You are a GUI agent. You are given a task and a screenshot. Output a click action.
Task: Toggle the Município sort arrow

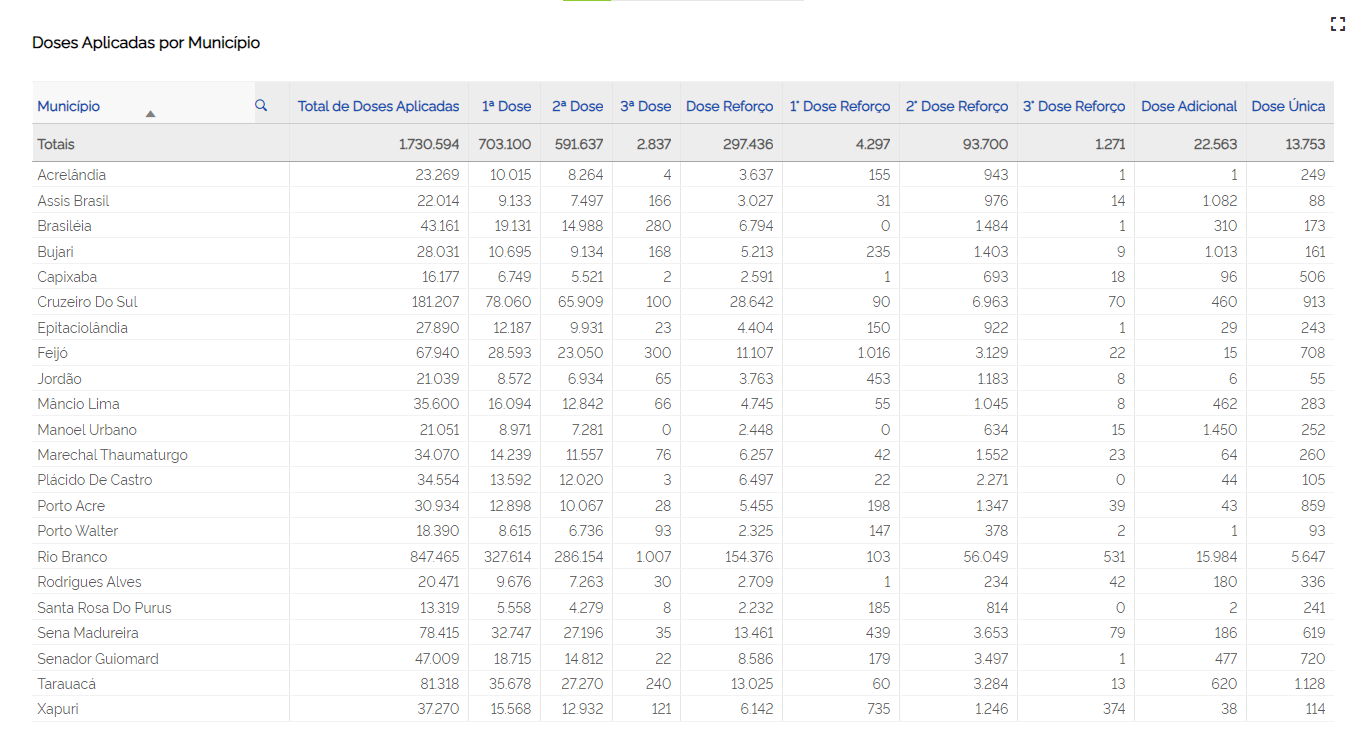(150, 114)
